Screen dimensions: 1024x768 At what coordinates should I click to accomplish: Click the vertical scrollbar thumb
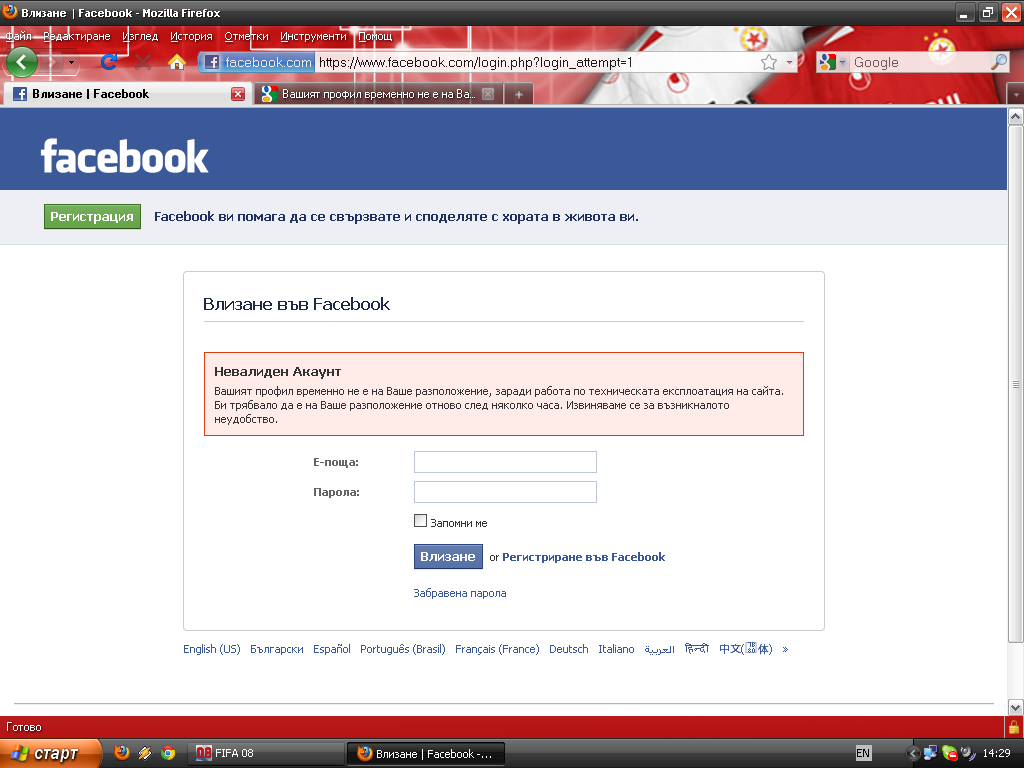tap(1016, 384)
